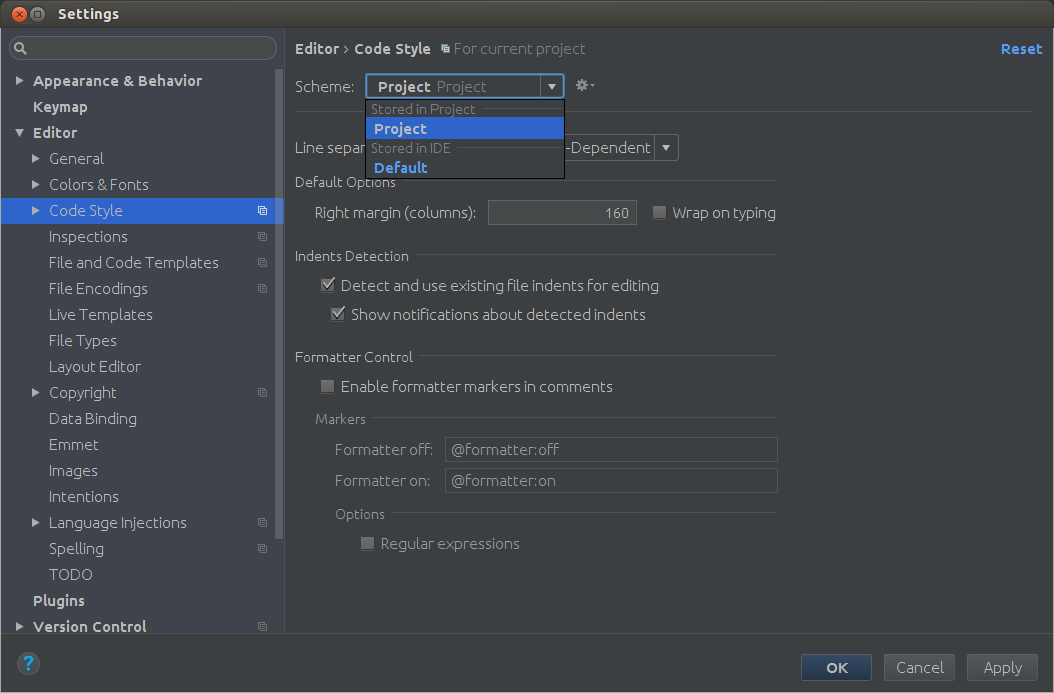Screen dimensions: 1054x693
Task: Open Live Templates settings page
Action: click(101, 315)
